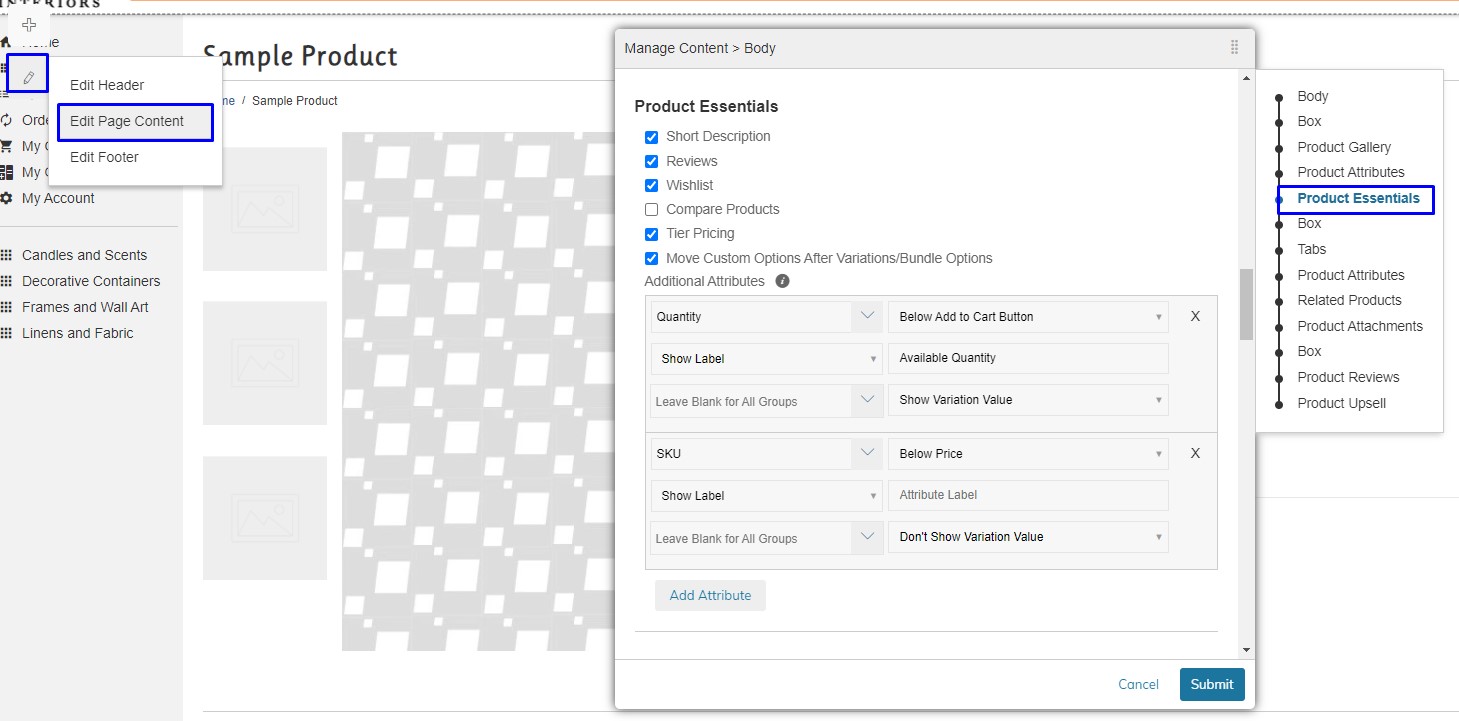Screen dimensions: 1459x721
Task: Click the dialog's vertical scrollbar thumb
Action: click(1246, 304)
